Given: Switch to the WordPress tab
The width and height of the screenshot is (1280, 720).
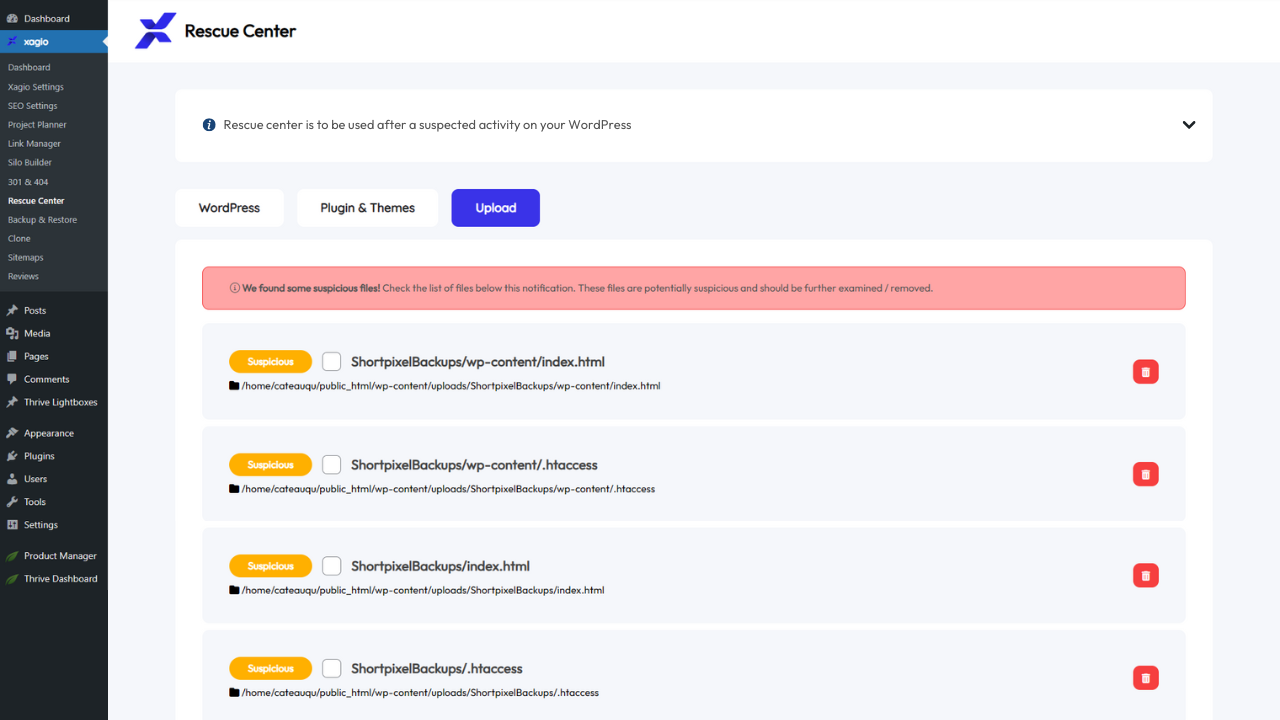Looking at the screenshot, I should (229, 207).
